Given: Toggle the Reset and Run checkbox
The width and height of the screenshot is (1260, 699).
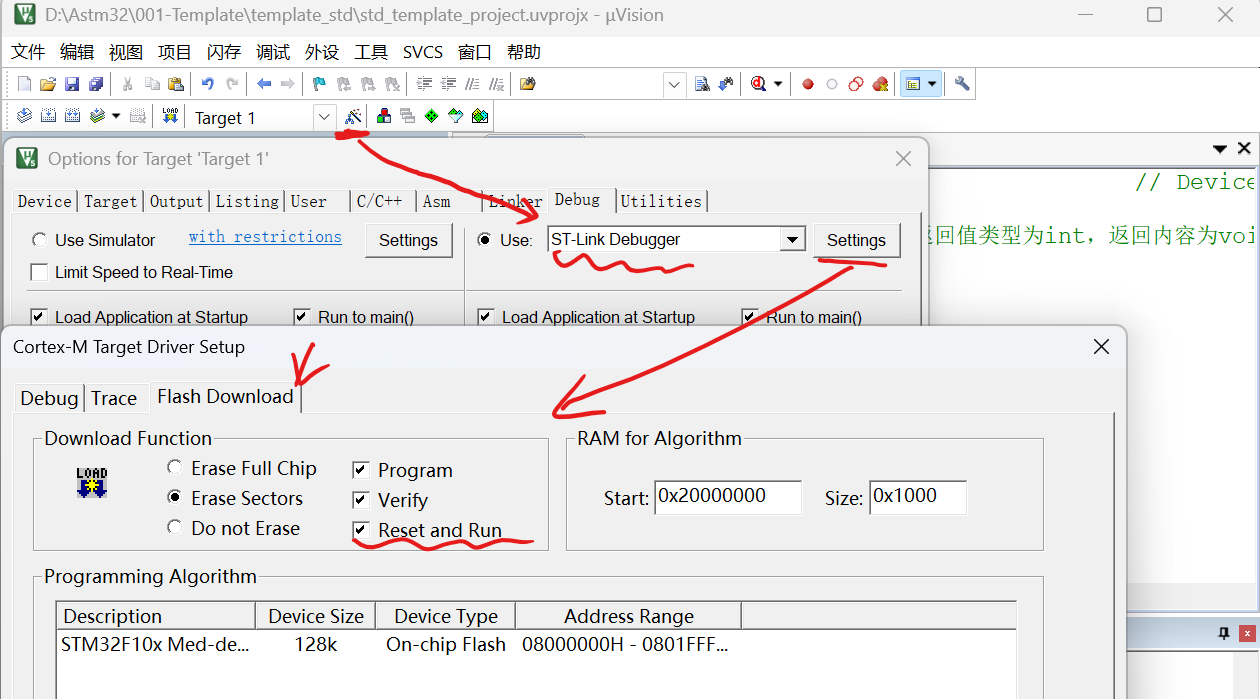Looking at the screenshot, I should (x=361, y=530).
